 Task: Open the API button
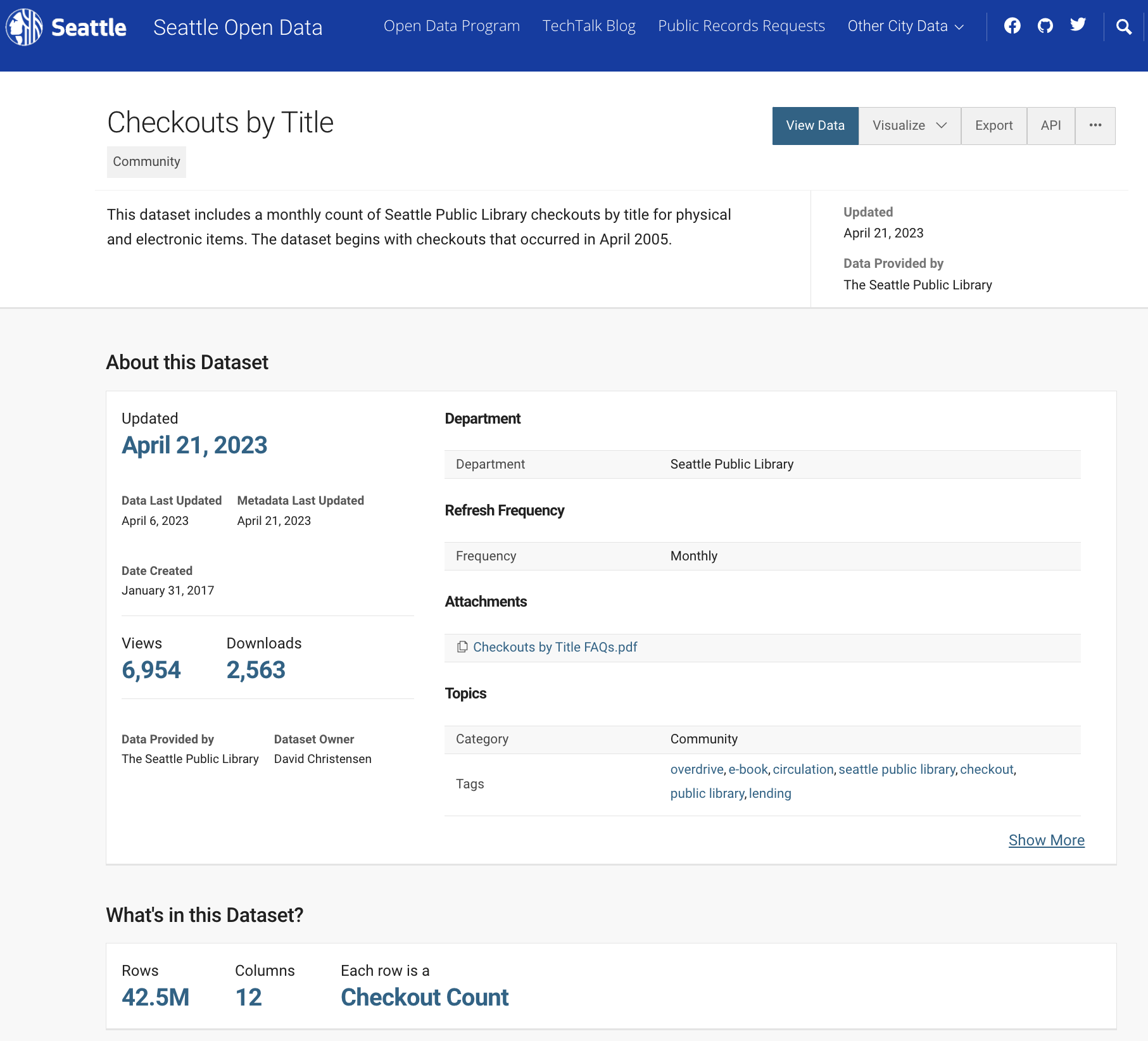1050,125
